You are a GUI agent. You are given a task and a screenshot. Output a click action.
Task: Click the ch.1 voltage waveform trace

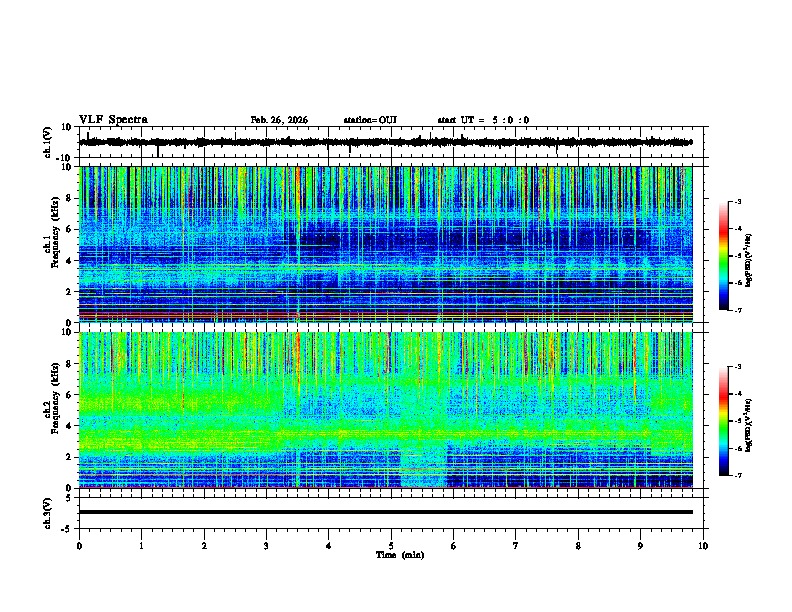[x=385, y=142]
